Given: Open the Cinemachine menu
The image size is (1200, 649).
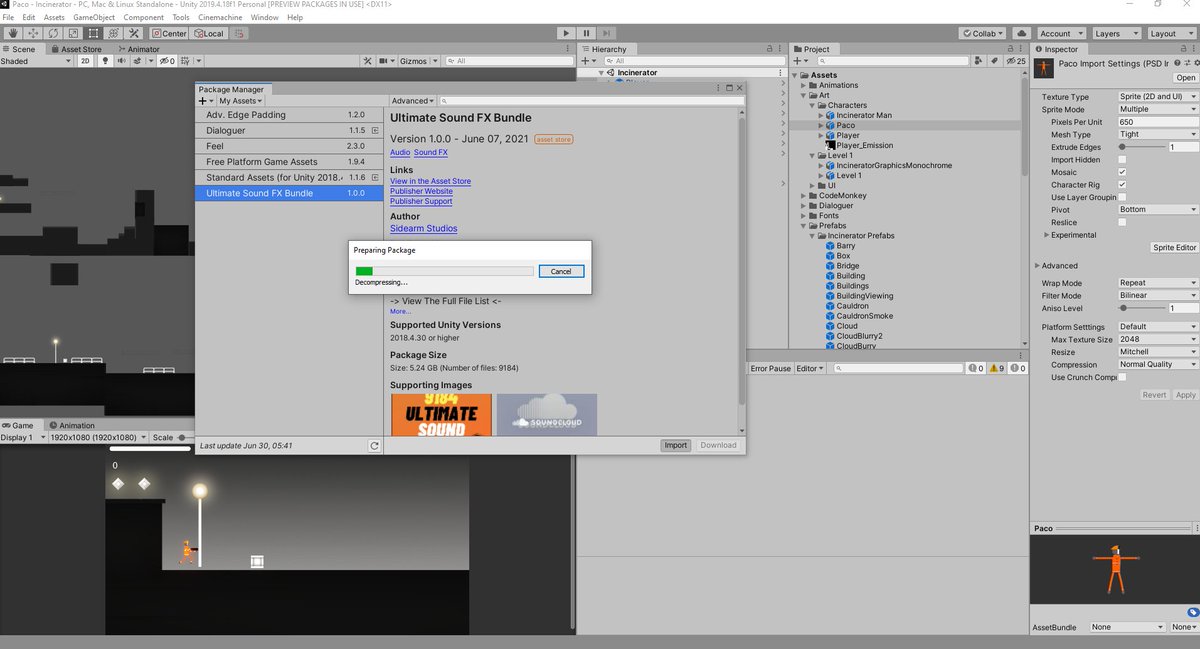Looking at the screenshot, I should [x=219, y=17].
